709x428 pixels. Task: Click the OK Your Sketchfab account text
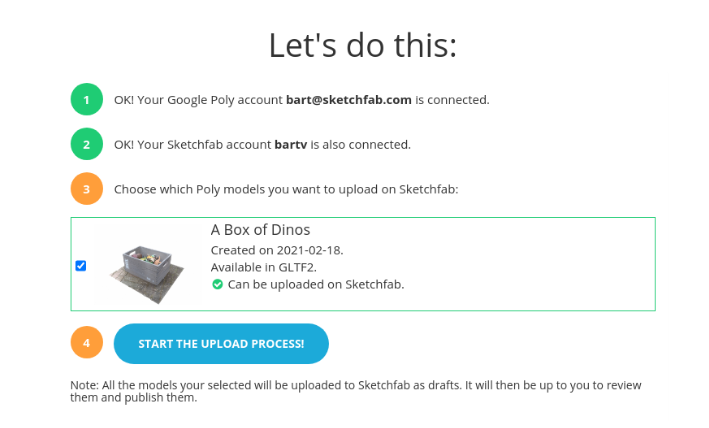[193, 144]
